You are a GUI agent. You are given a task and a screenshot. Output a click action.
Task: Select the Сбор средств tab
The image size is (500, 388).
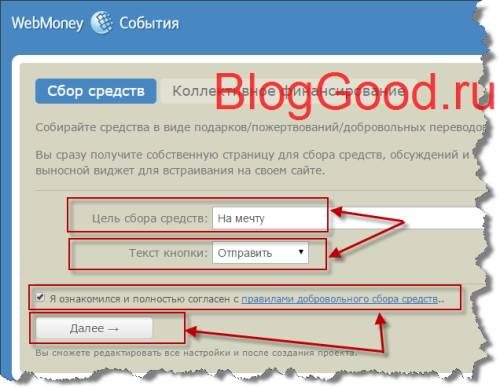click(x=96, y=91)
